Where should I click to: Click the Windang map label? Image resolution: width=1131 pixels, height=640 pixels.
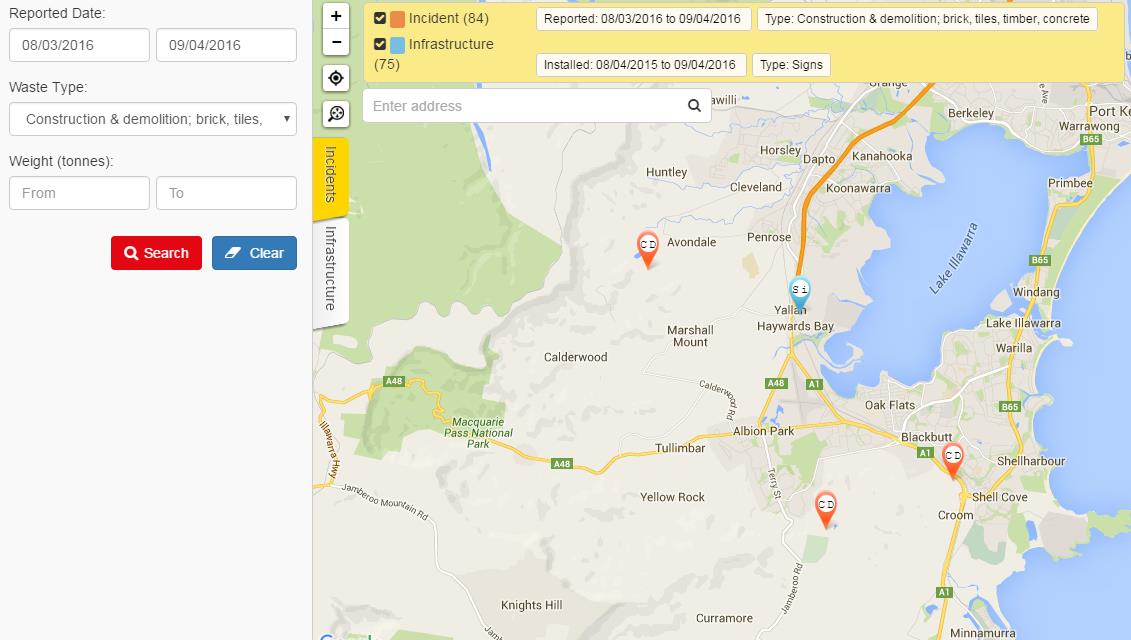(x=1036, y=292)
